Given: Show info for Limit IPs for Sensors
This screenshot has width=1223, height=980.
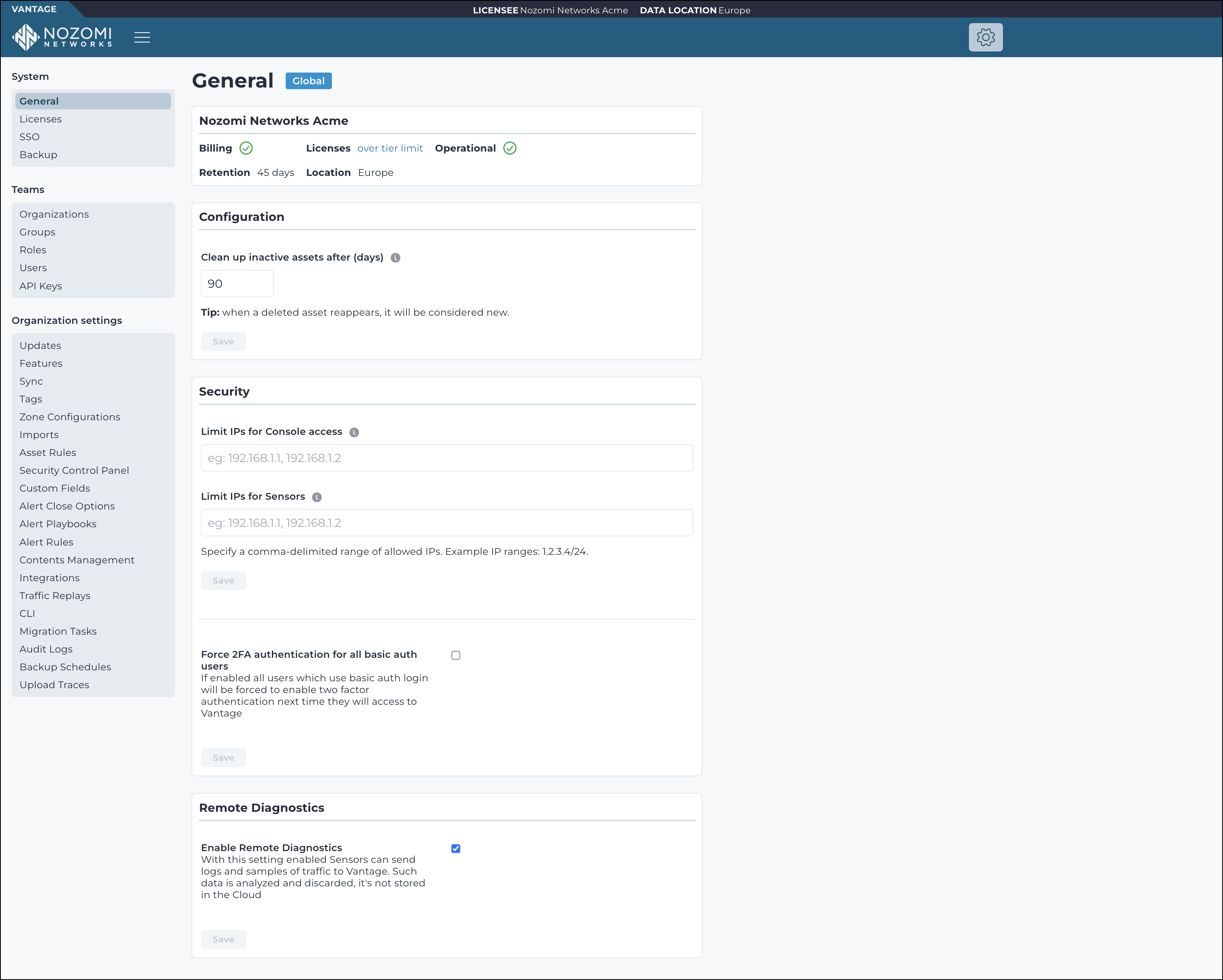Looking at the screenshot, I should (316, 497).
